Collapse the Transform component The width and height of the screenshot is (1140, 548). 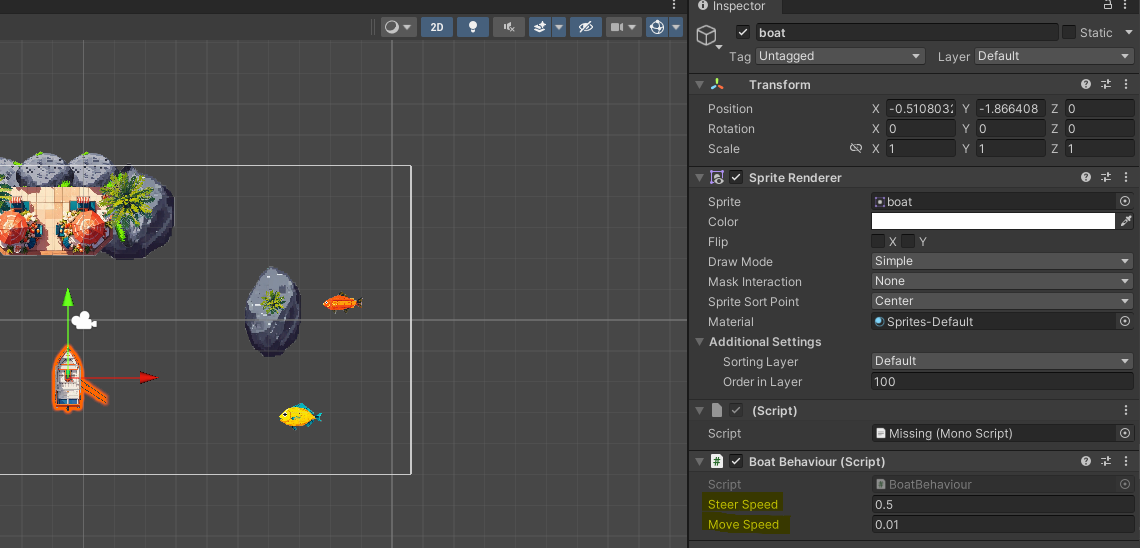[x=699, y=84]
